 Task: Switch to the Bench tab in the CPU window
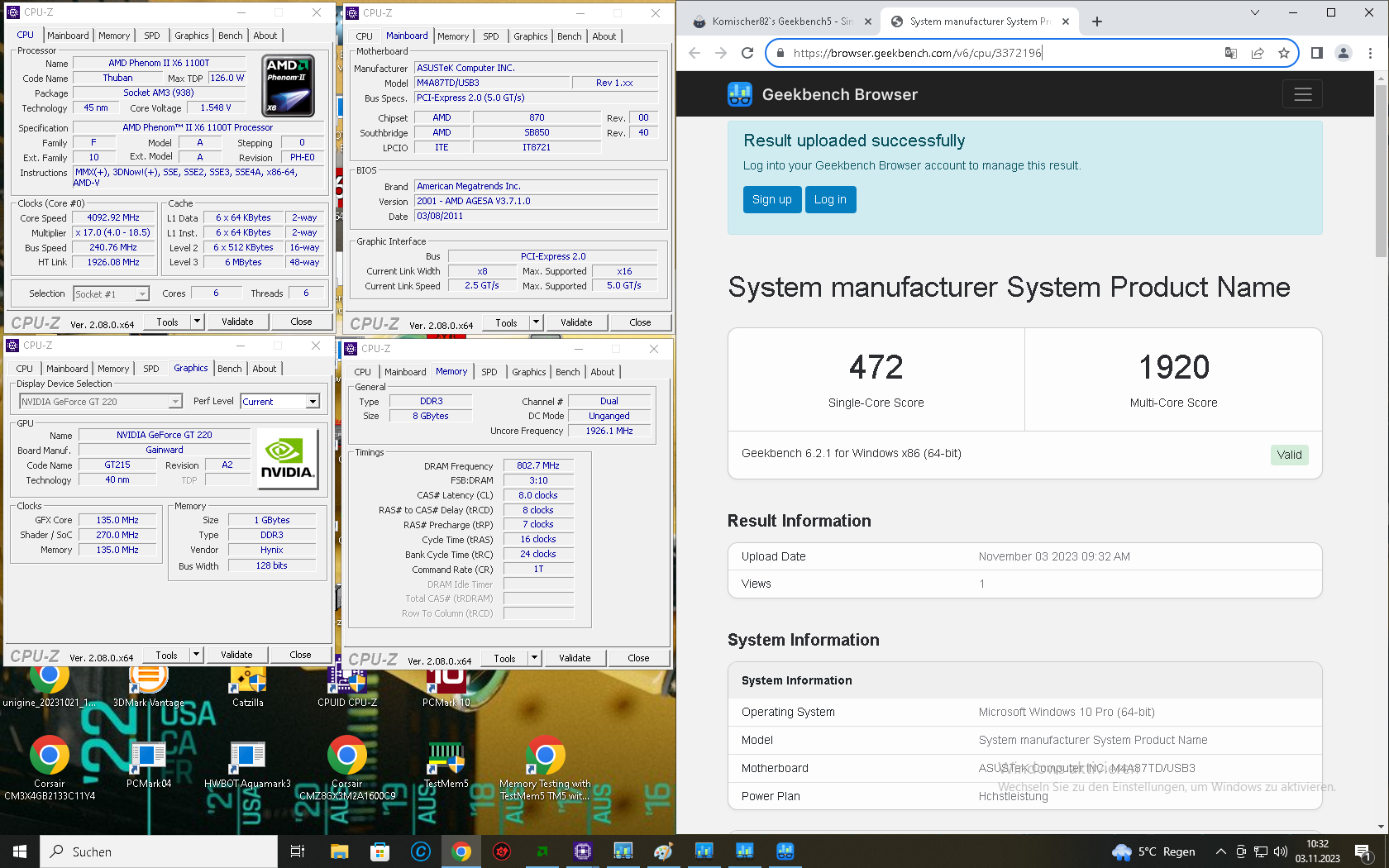click(x=231, y=36)
